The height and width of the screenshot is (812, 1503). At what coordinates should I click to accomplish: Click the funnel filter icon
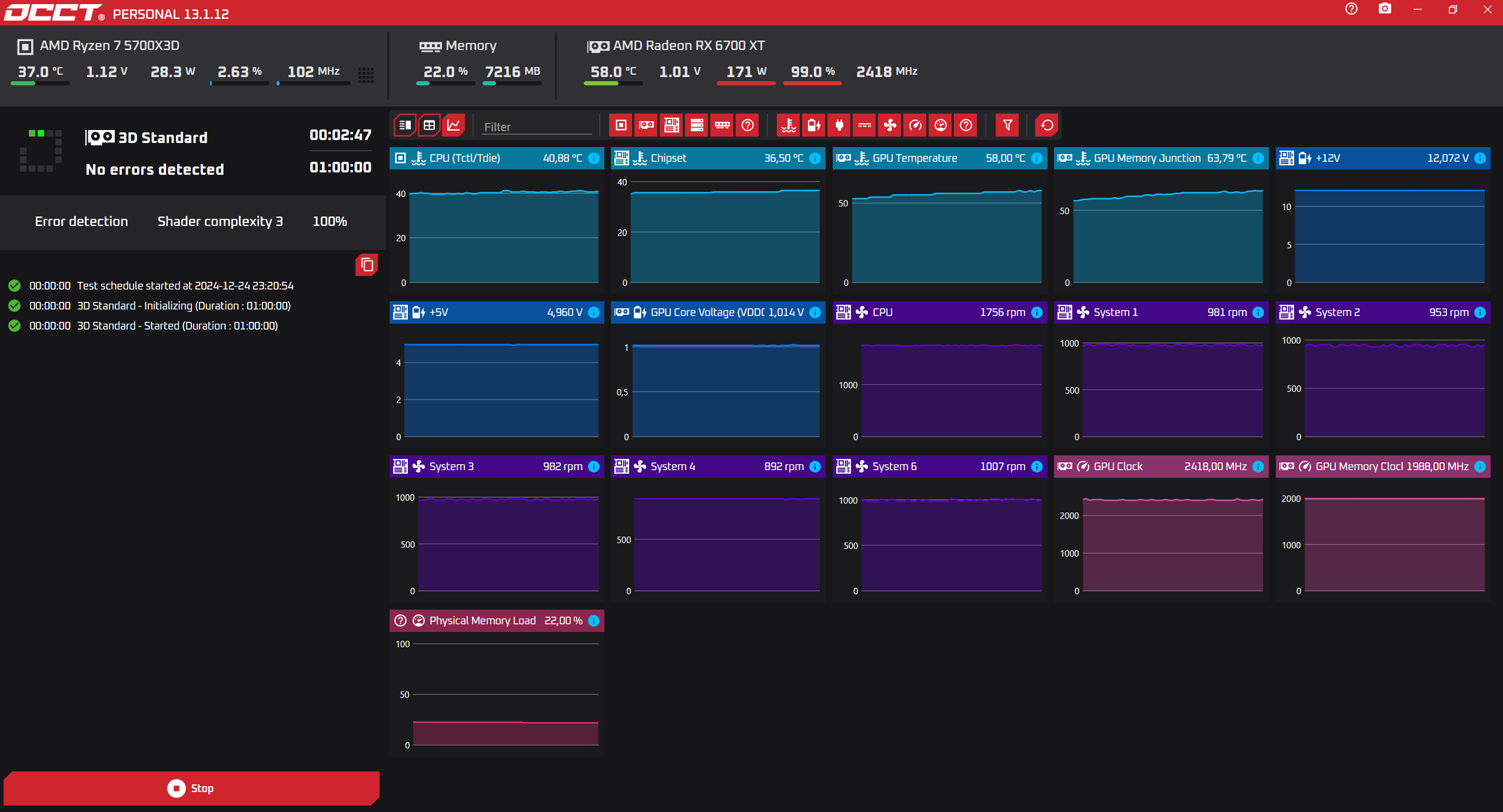pos(1007,125)
